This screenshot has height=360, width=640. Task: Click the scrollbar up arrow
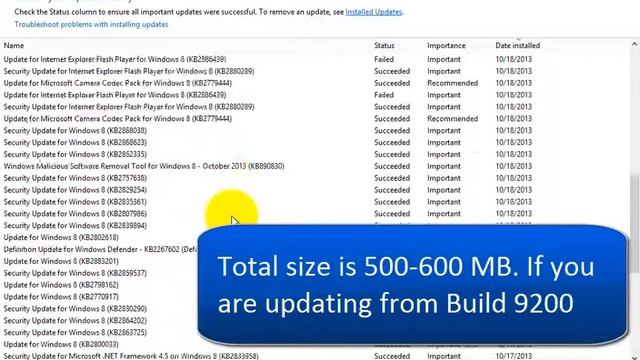[634, 44]
